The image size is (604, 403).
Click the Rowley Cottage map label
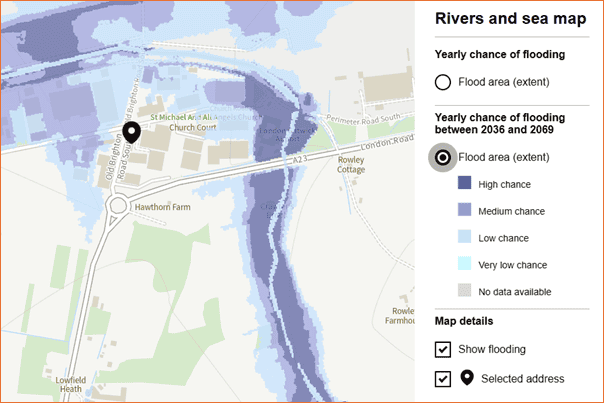click(x=351, y=165)
